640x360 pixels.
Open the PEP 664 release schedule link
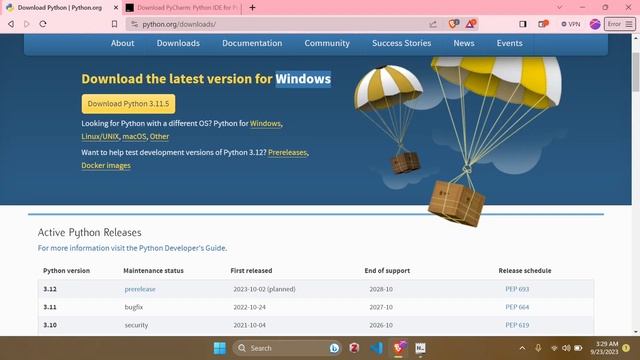pos(517,307)
